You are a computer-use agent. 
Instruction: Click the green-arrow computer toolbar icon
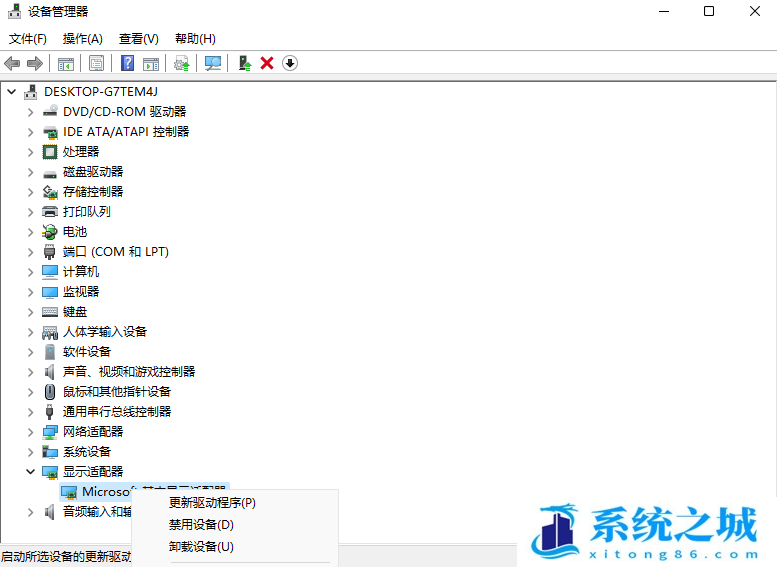pos(245,63)
